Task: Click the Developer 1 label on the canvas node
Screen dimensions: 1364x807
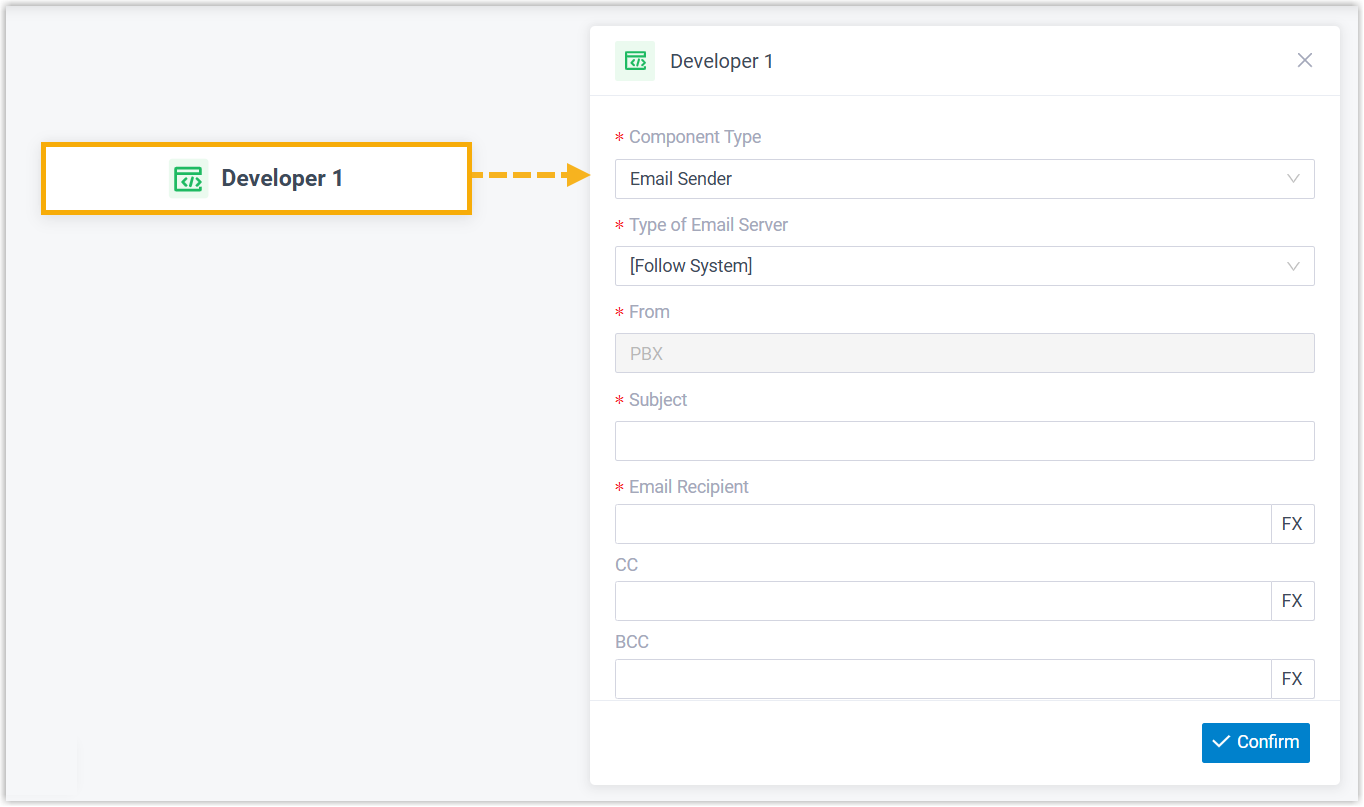Action: pos(282,178)
